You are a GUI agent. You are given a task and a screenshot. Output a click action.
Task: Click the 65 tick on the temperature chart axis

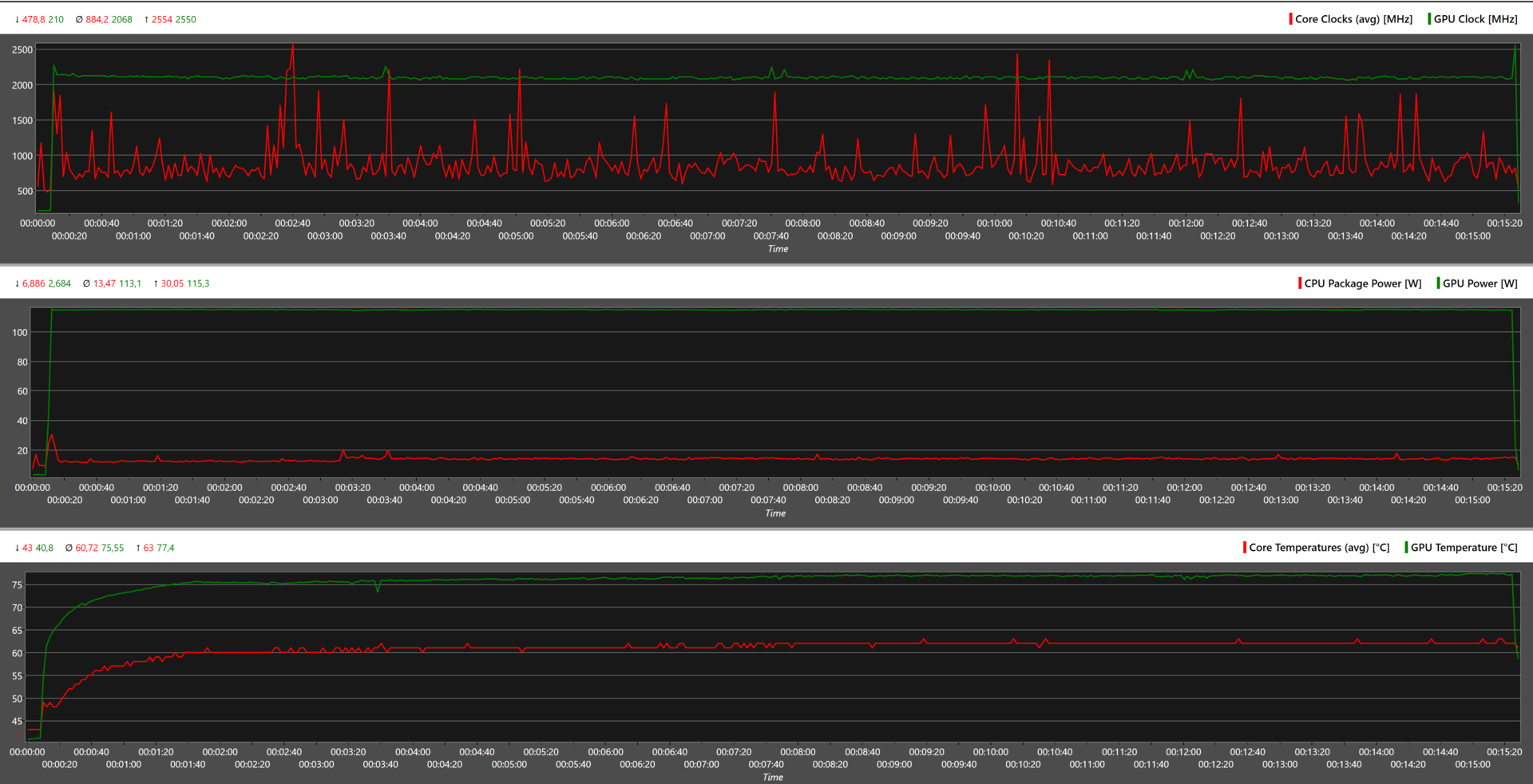click(18, 631)
